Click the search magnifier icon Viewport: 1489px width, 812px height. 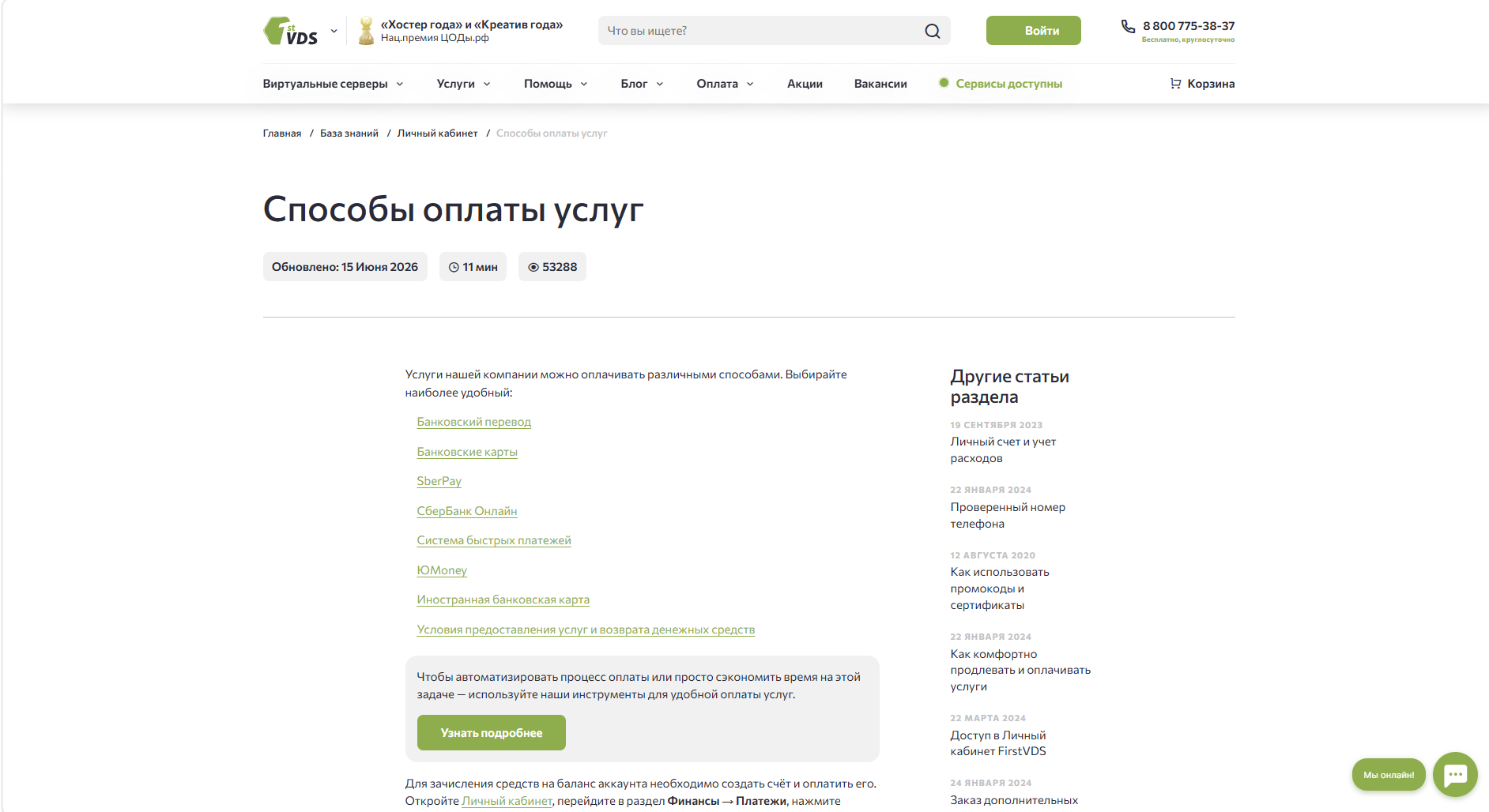tap(933, 31)
